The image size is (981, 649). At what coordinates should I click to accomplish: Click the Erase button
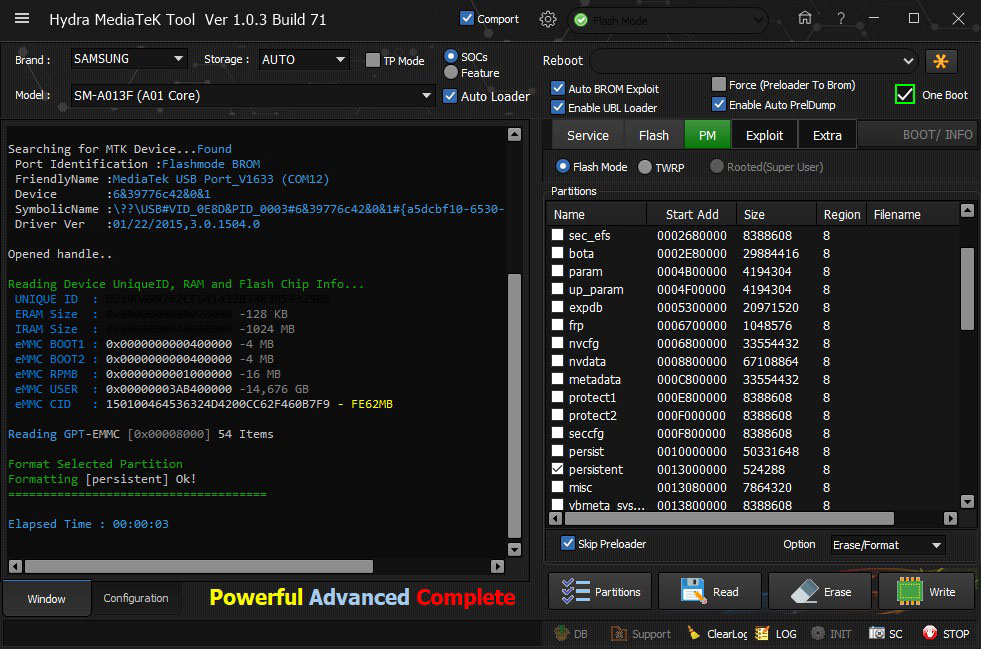click(821, 592)
